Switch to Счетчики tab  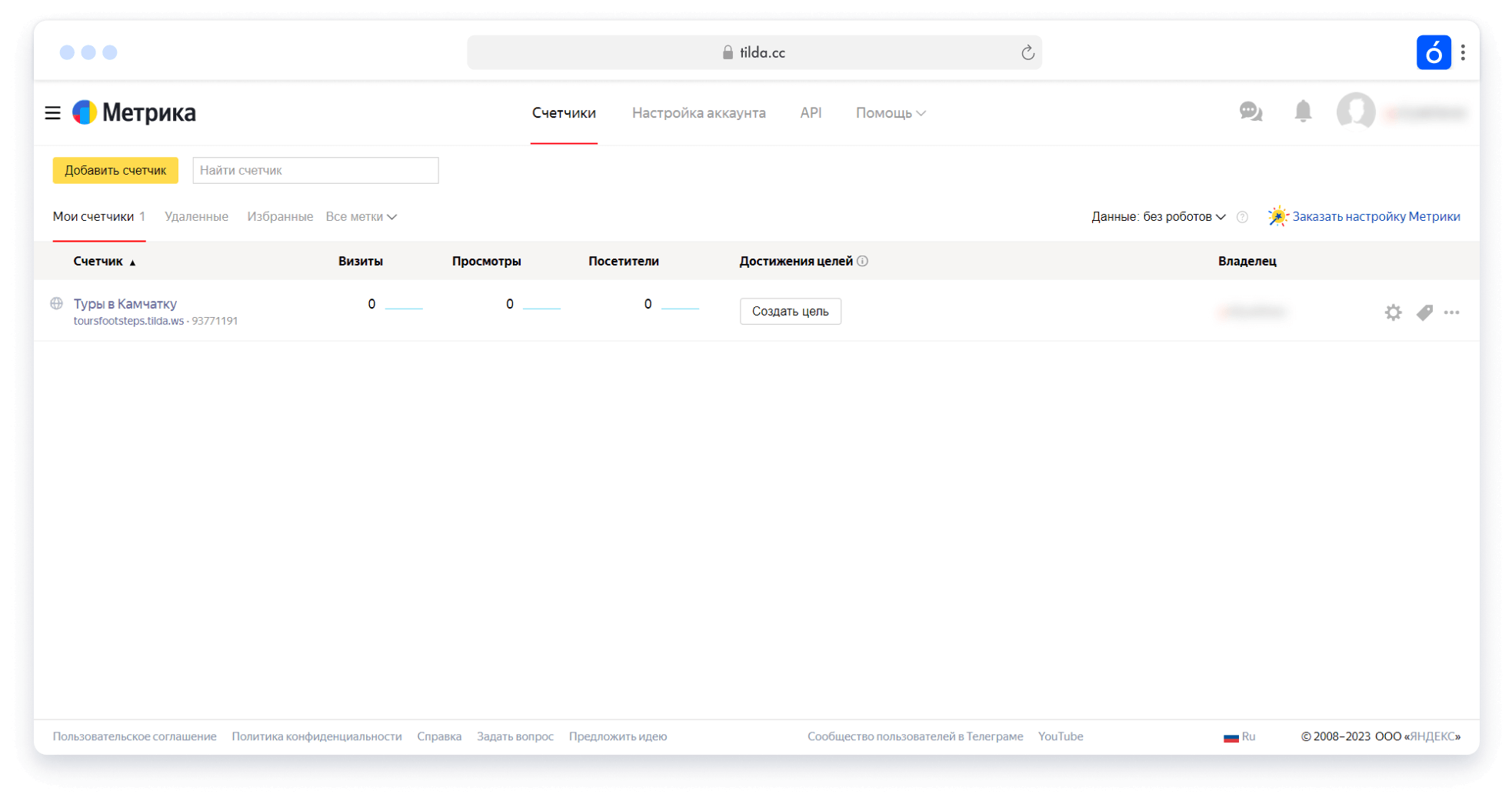pos(564,113)
